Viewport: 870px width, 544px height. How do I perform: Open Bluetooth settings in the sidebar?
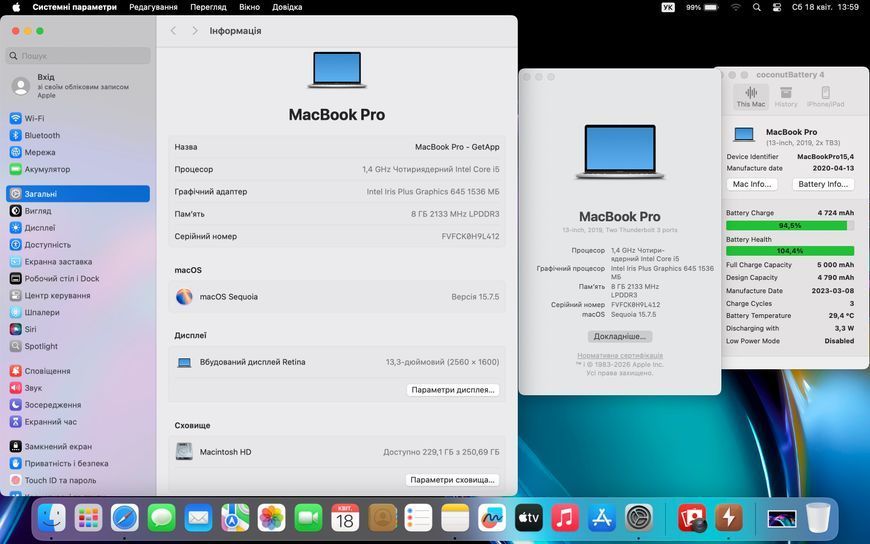[x=34, y=135]
